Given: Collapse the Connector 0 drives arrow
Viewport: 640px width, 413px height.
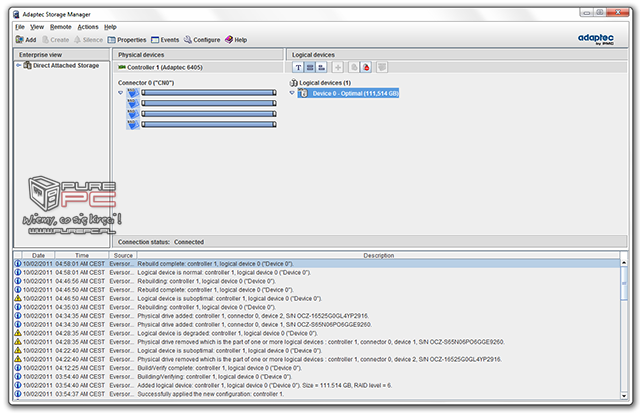Looking at the screenshot, I should coord(120,93).
